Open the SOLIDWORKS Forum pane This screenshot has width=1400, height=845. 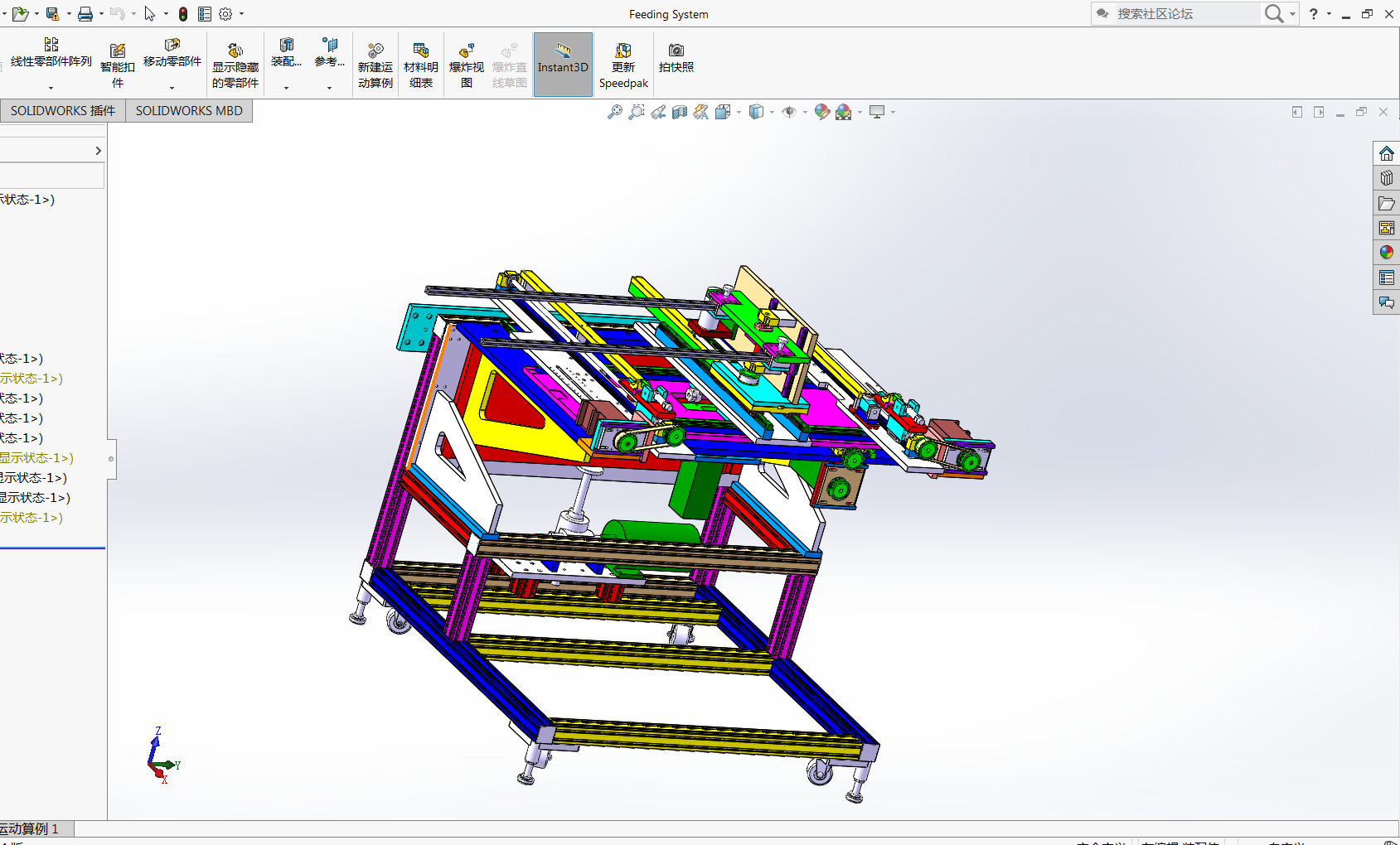click(1387, 302)
